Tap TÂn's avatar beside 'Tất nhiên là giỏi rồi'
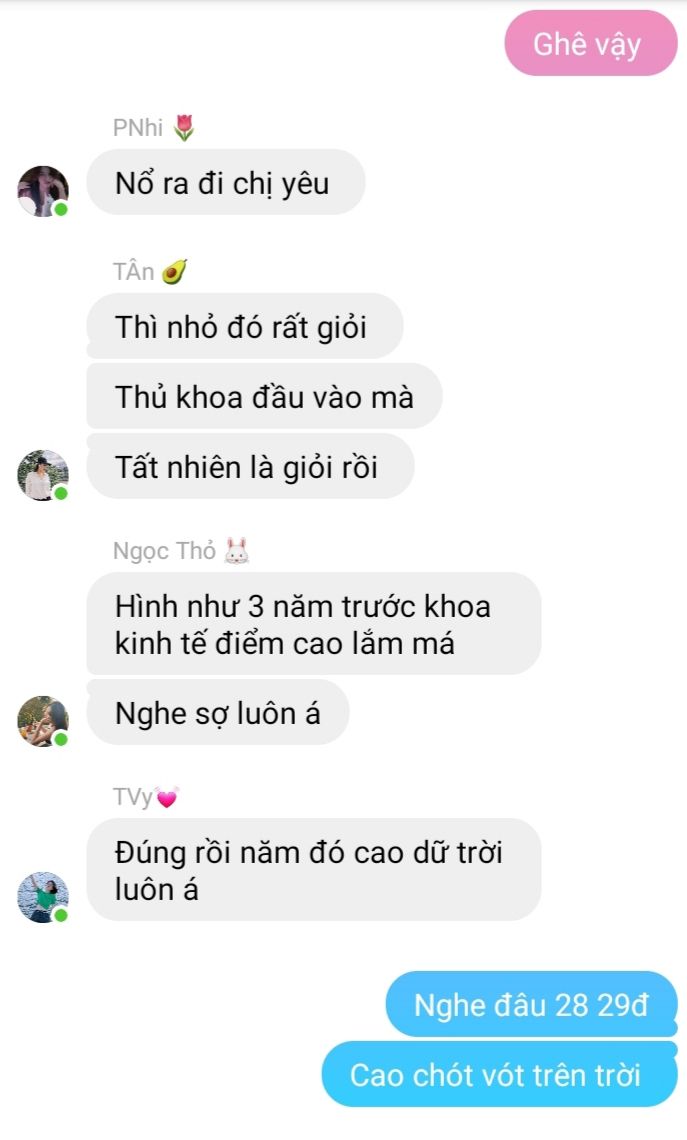Screen dimensions: 687x1140 (x=43, y=475)
